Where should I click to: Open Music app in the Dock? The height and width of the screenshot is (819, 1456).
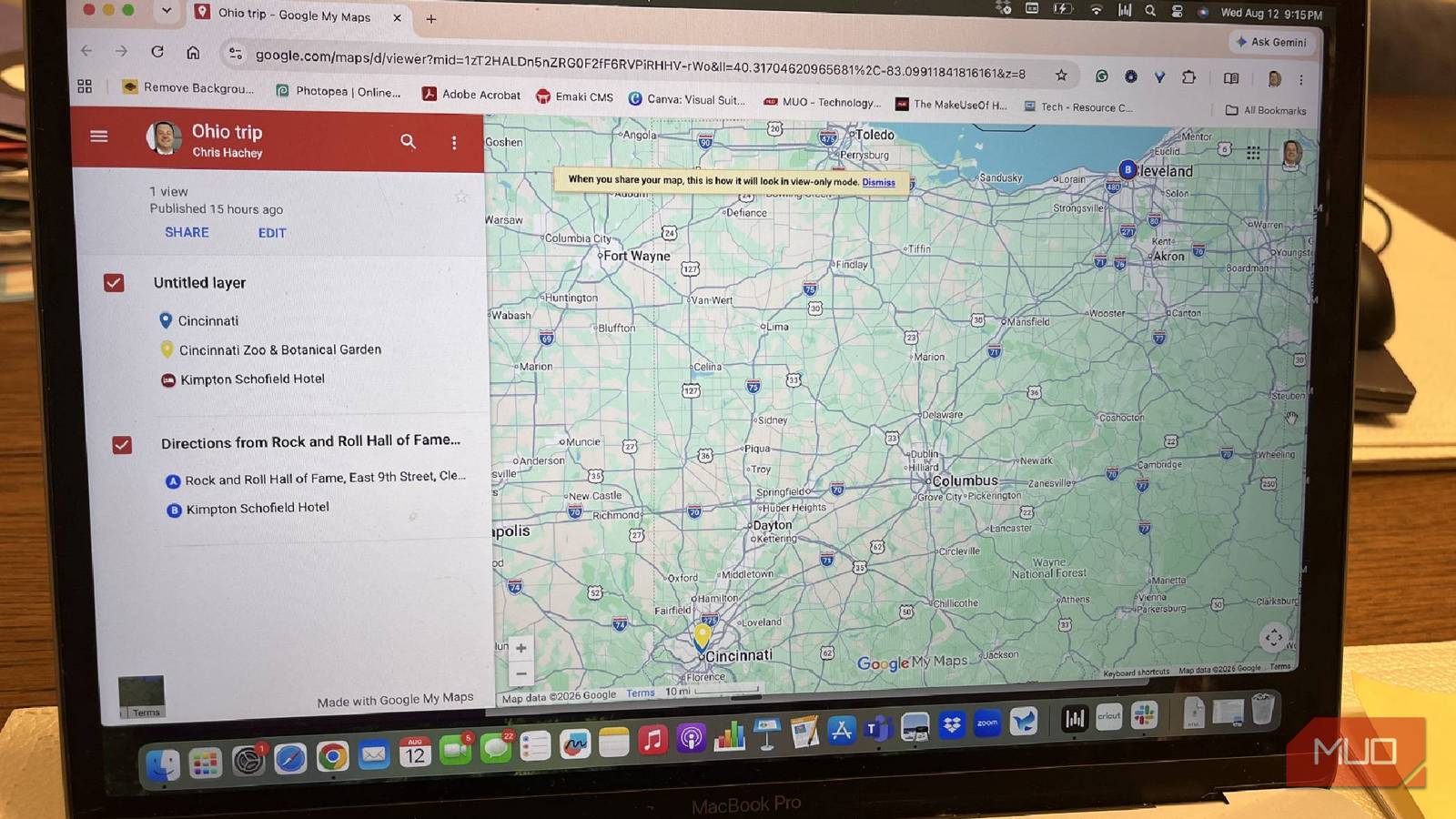pyautogui.click(x=652, y=740)
